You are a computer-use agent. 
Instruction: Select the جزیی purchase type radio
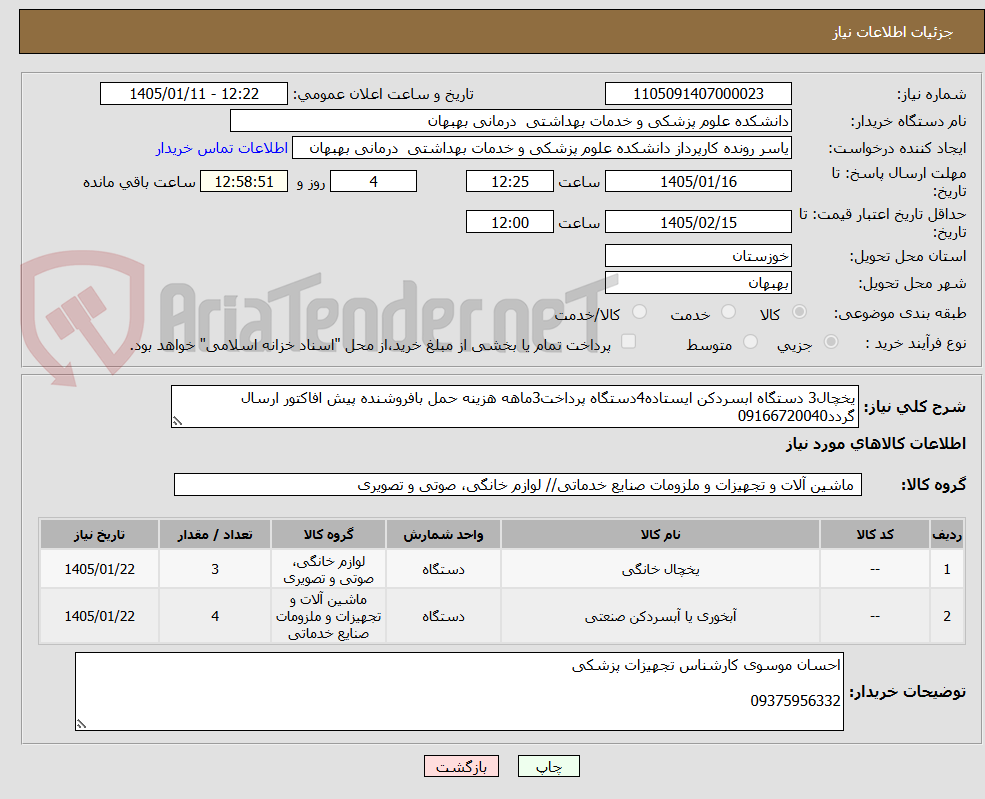(x=830, y=342)
